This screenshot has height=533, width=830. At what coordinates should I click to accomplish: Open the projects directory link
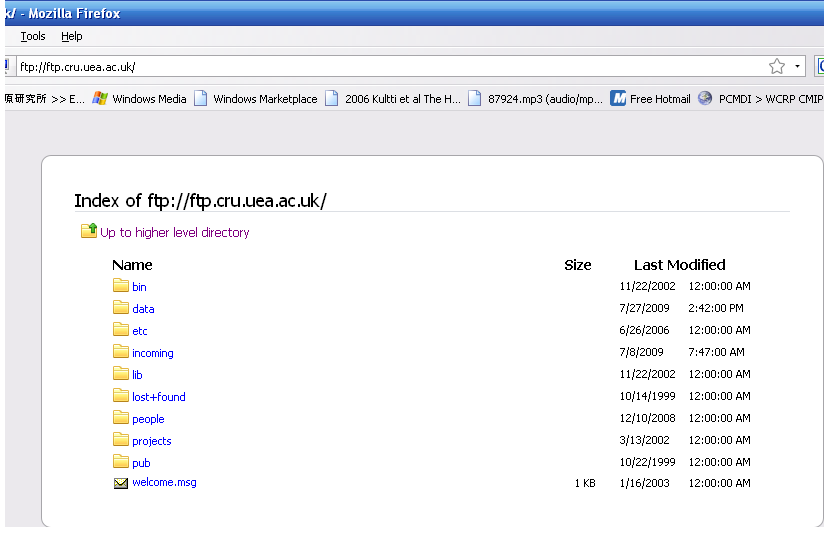[151, 441]
